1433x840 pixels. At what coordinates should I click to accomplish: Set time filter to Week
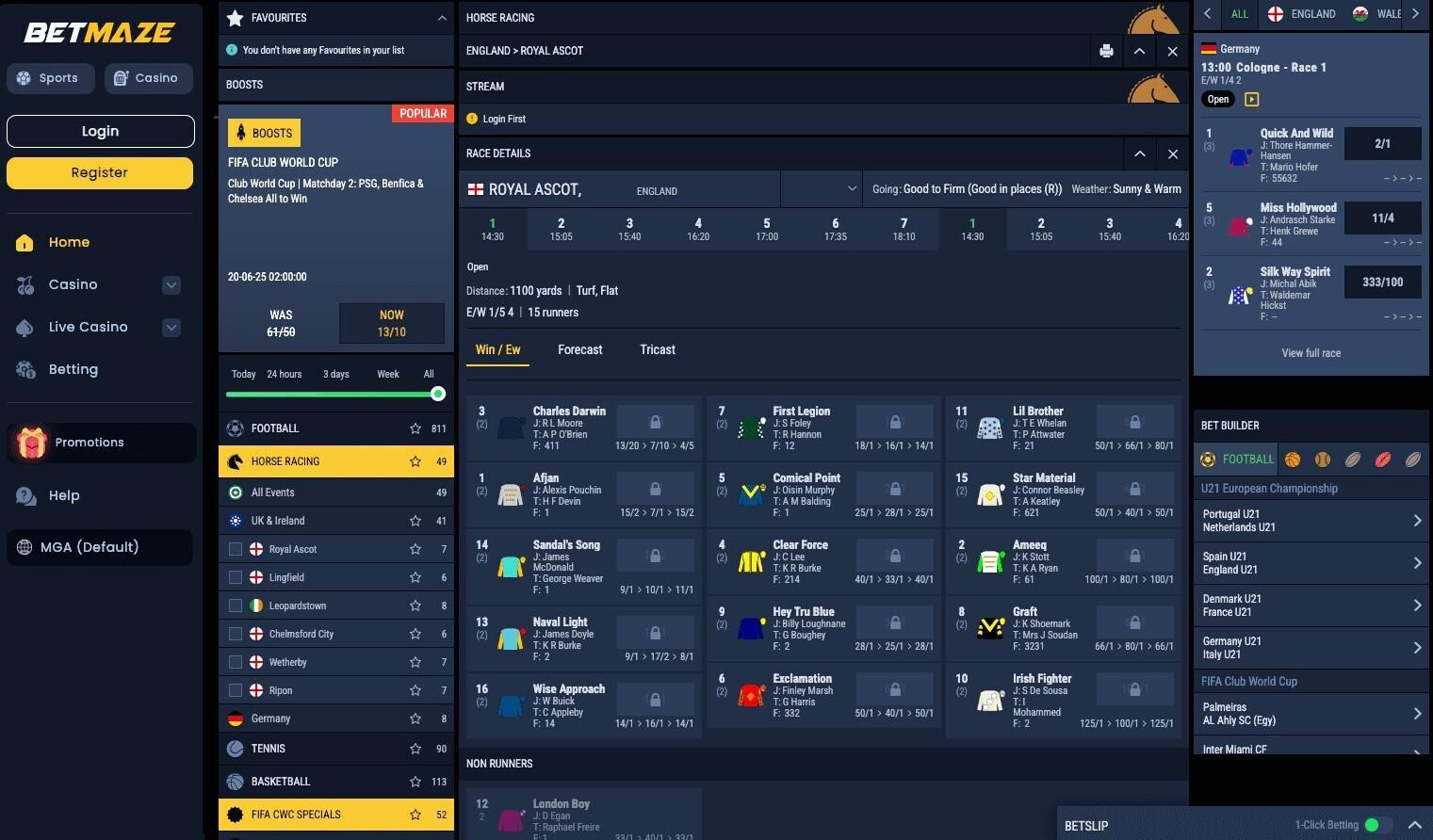pyautogui.click(x=388, y=374)
